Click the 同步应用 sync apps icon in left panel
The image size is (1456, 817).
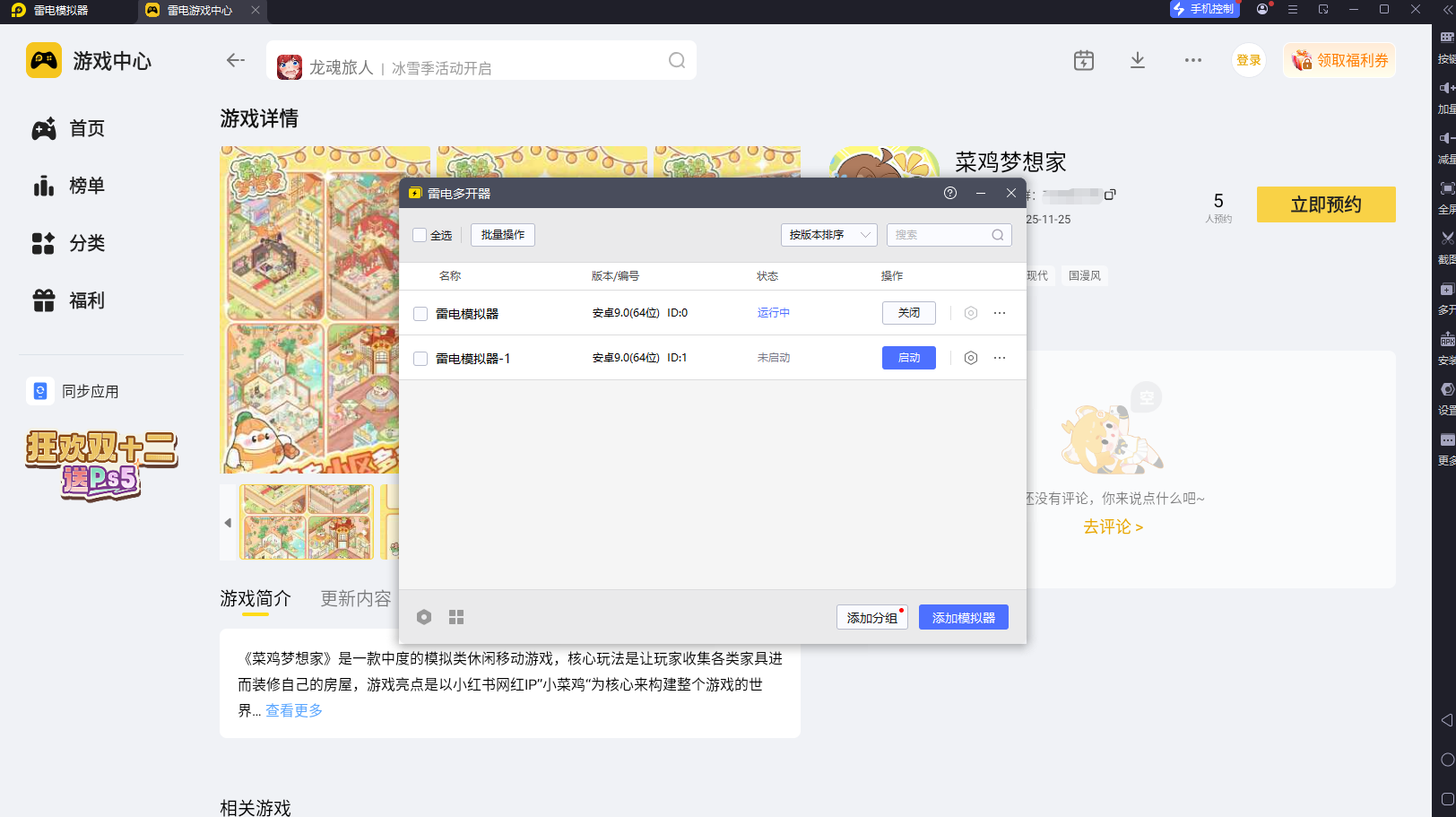pyautogui.click(x=40, y=391)
